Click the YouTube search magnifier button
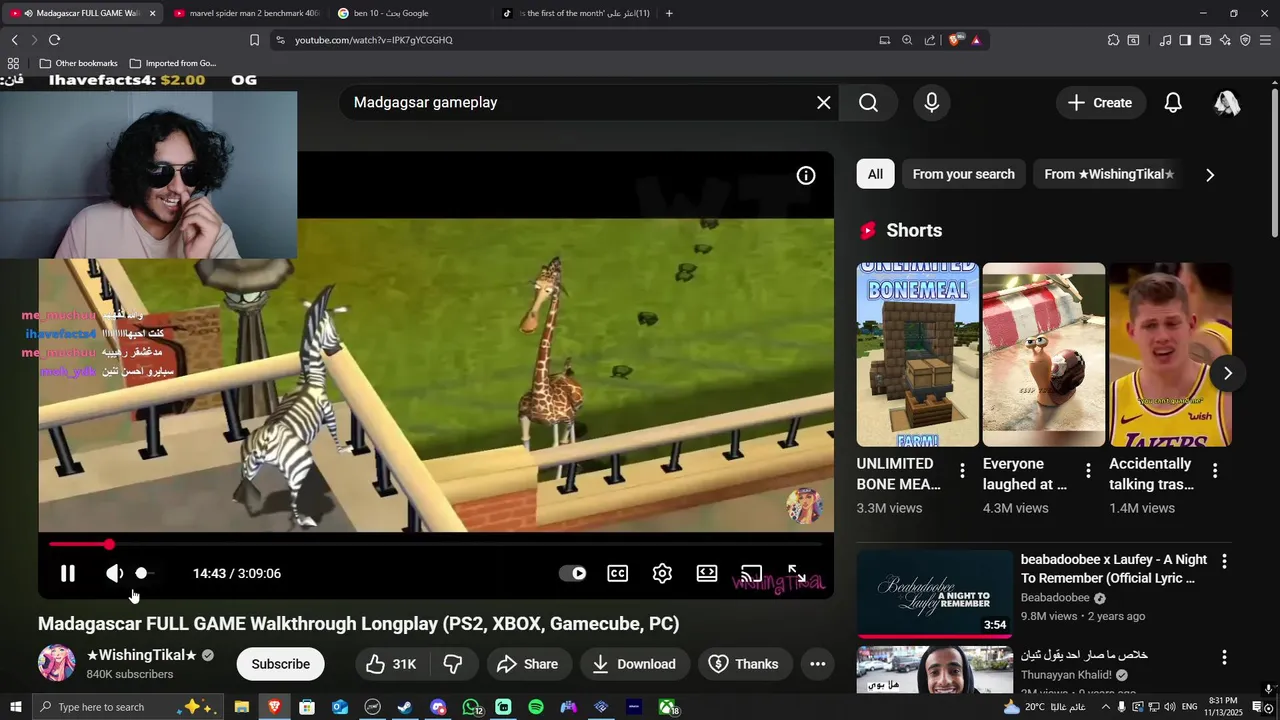Viewport: 1280px width, 720px height. tap(869, 103)
